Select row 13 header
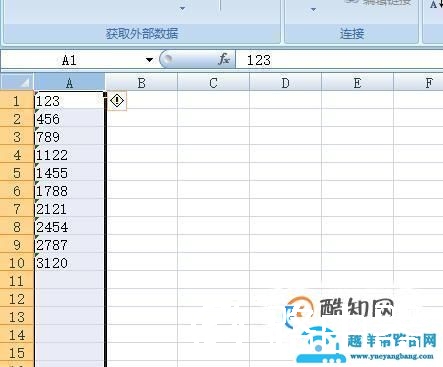Screen dimensions: 443x367 [17, 316]
